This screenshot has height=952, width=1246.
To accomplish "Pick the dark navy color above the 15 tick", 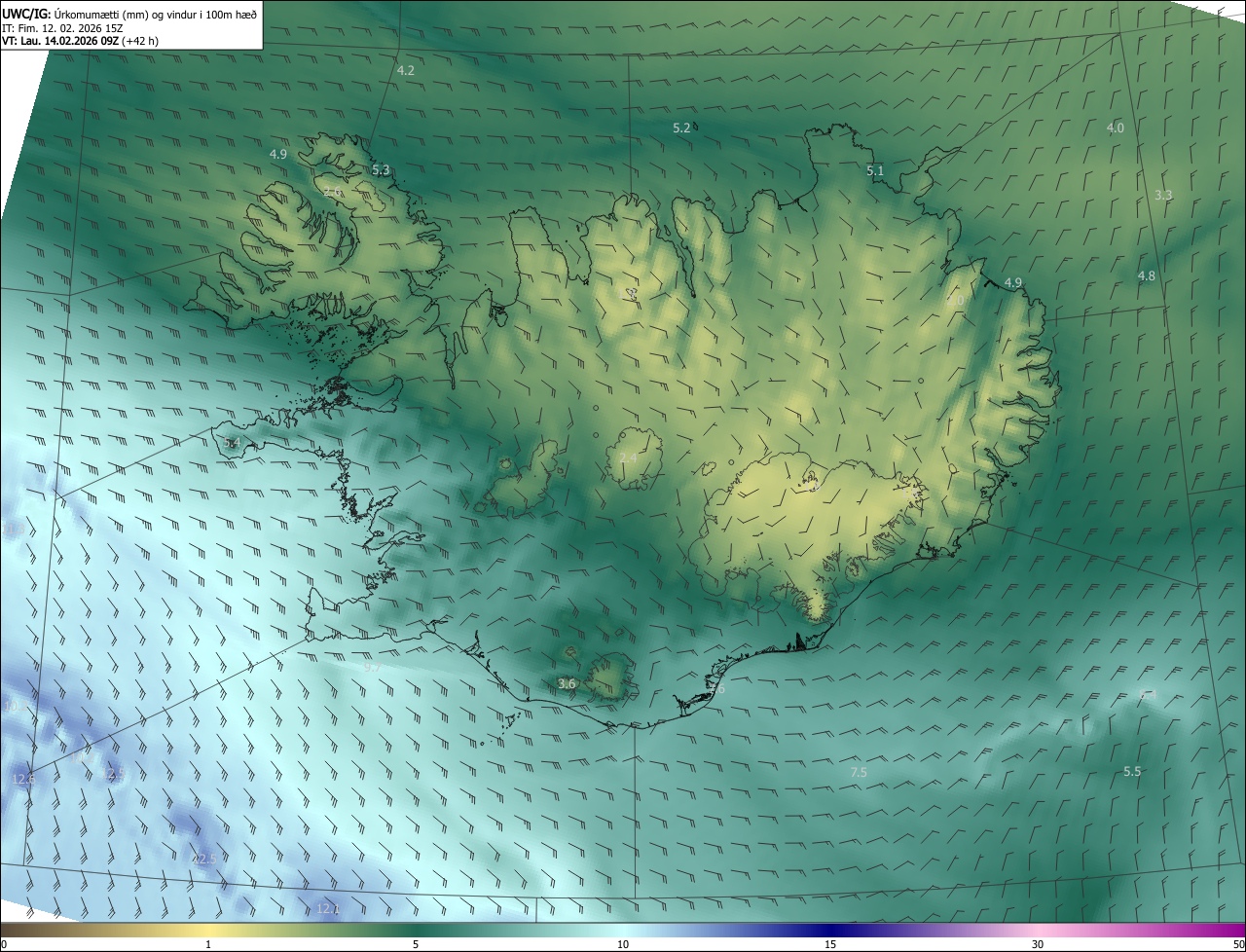I will pos(830,930).
